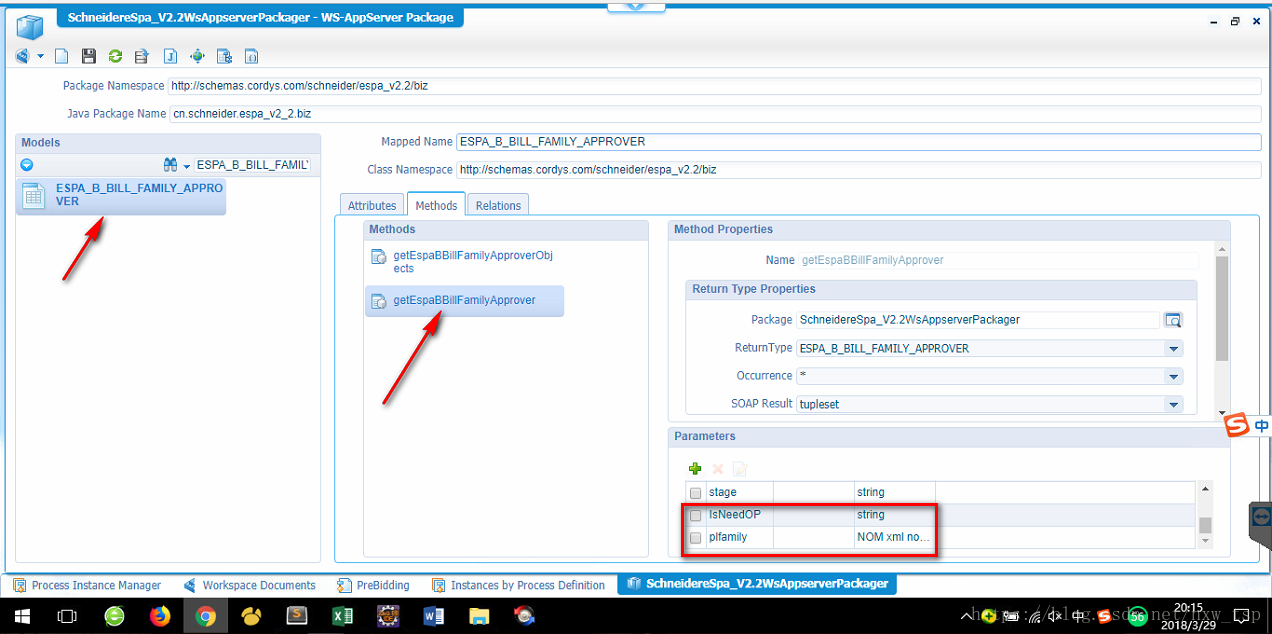Click the blue cube package back icon
The height and width of the screenshot is (634, 1272).
click(x=23, y=56)
